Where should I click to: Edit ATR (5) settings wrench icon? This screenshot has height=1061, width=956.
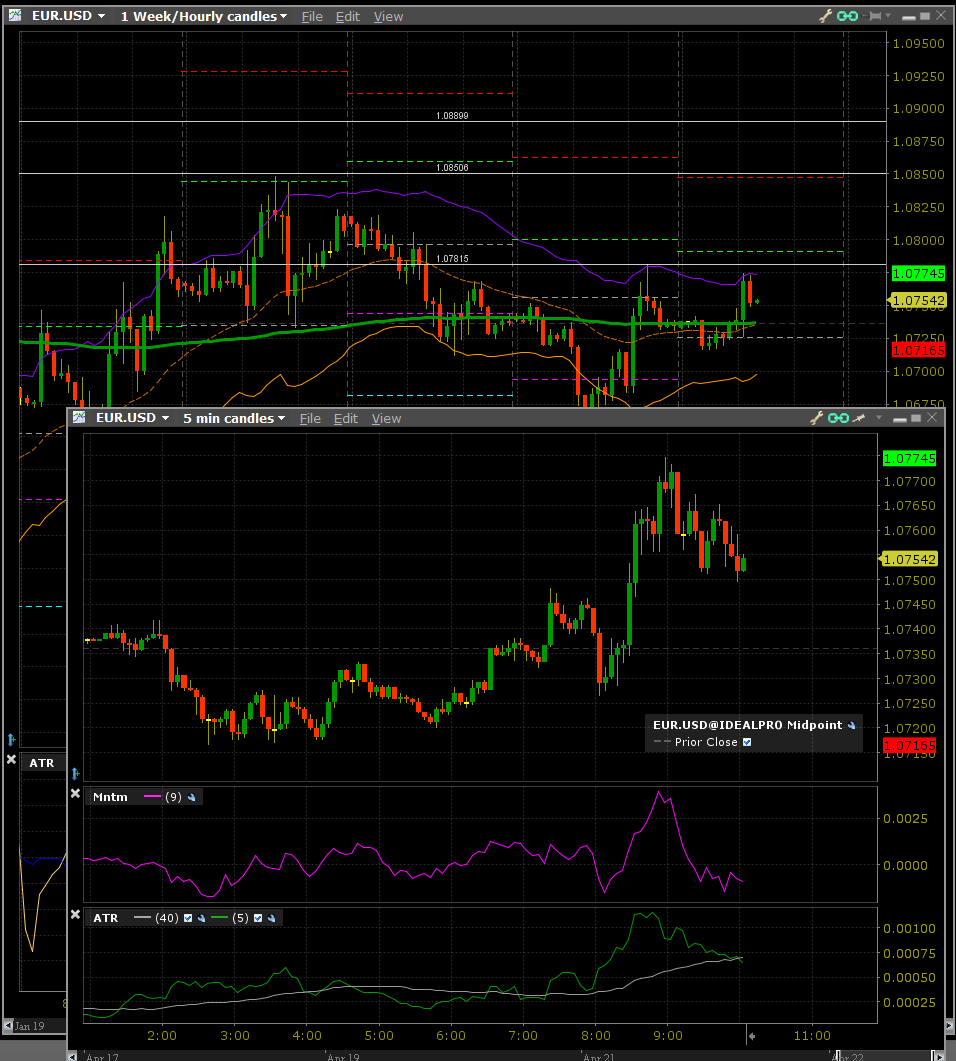pyautogui.click(x=271, y=918)
